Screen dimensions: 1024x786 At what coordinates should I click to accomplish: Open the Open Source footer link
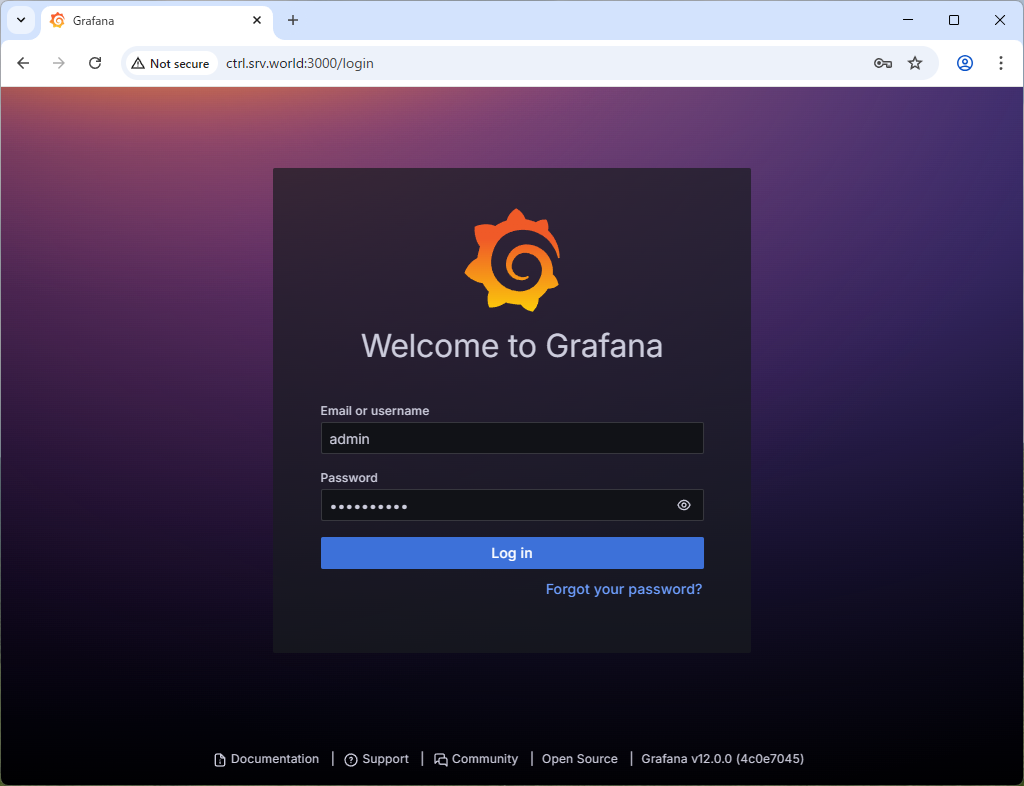coord(580,759)
